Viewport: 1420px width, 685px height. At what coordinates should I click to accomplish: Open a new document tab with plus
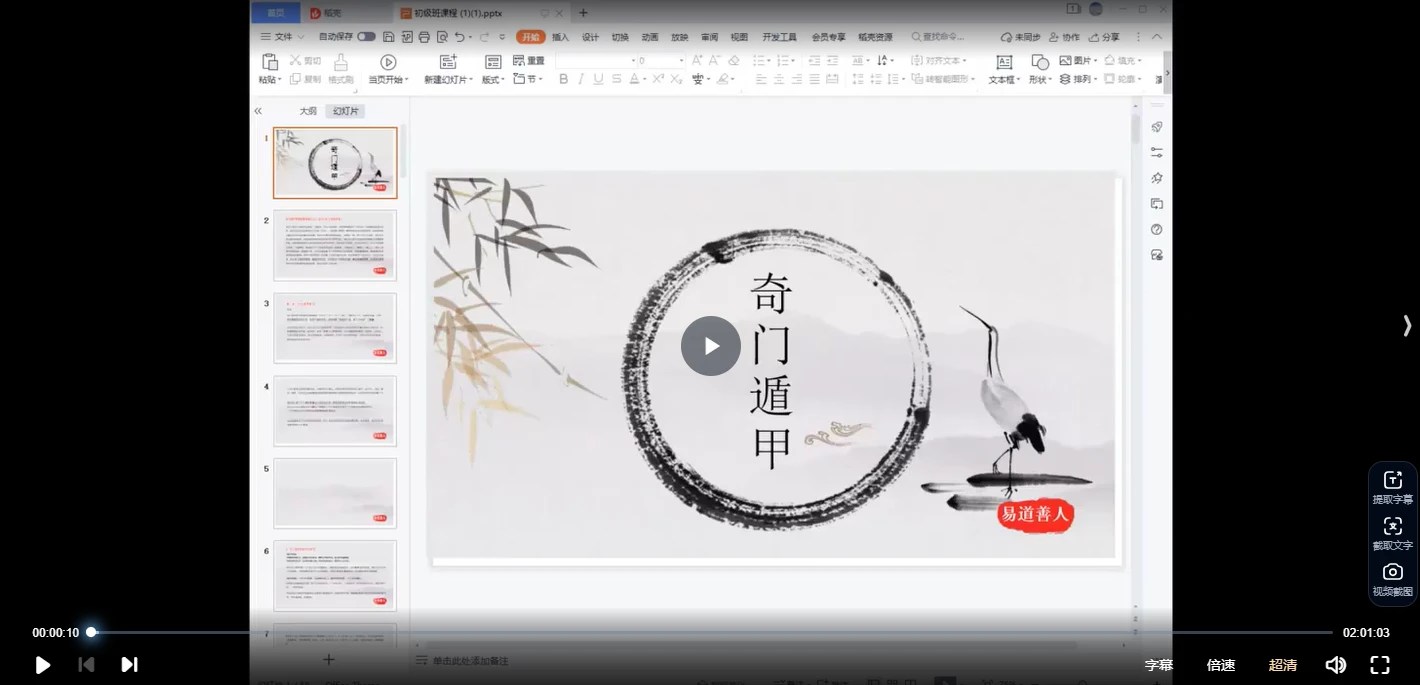pos(584,12)
